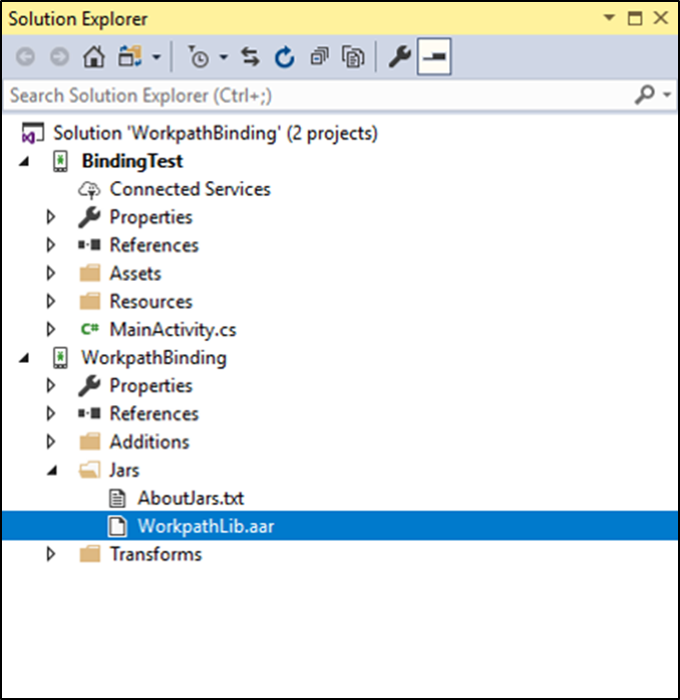
Task: Click WorkpathBinding References icon
Action: 89,414
